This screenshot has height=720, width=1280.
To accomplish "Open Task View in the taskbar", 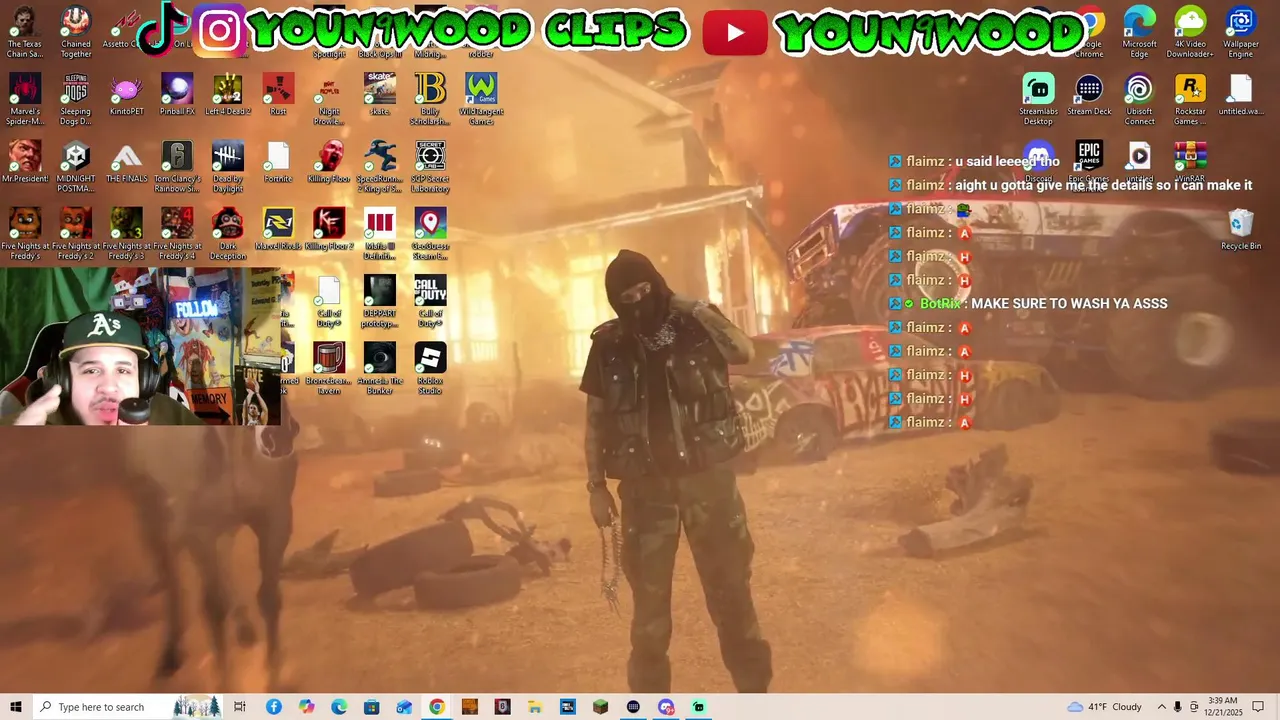I will tap(240, 707).
